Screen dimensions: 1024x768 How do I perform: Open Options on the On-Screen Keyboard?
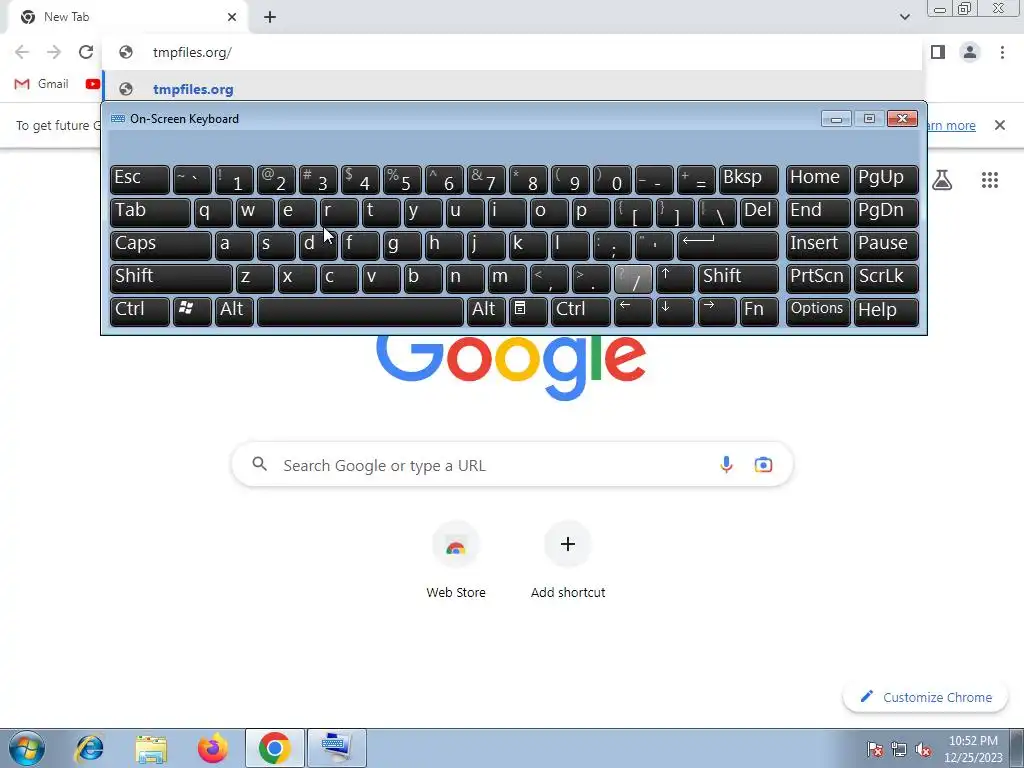click(818, 312)
